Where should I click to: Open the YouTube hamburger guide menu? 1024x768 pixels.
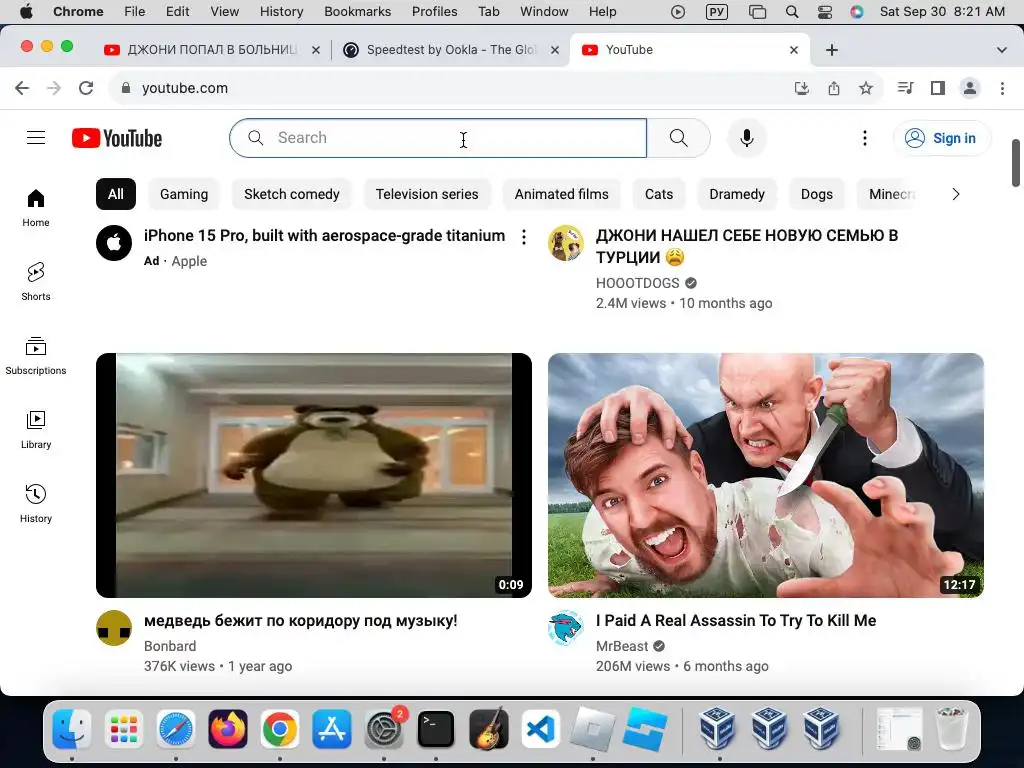pos(36,138)
